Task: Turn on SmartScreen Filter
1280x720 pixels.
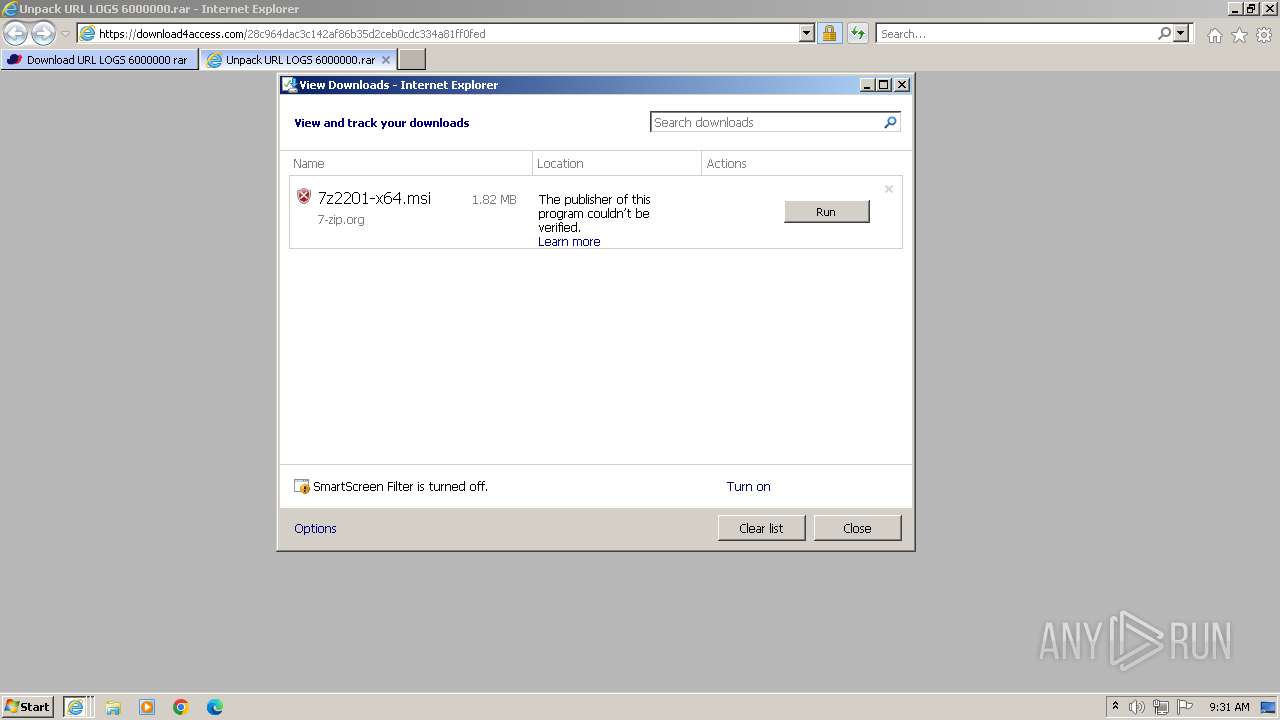Action: [x=748, y=486]
